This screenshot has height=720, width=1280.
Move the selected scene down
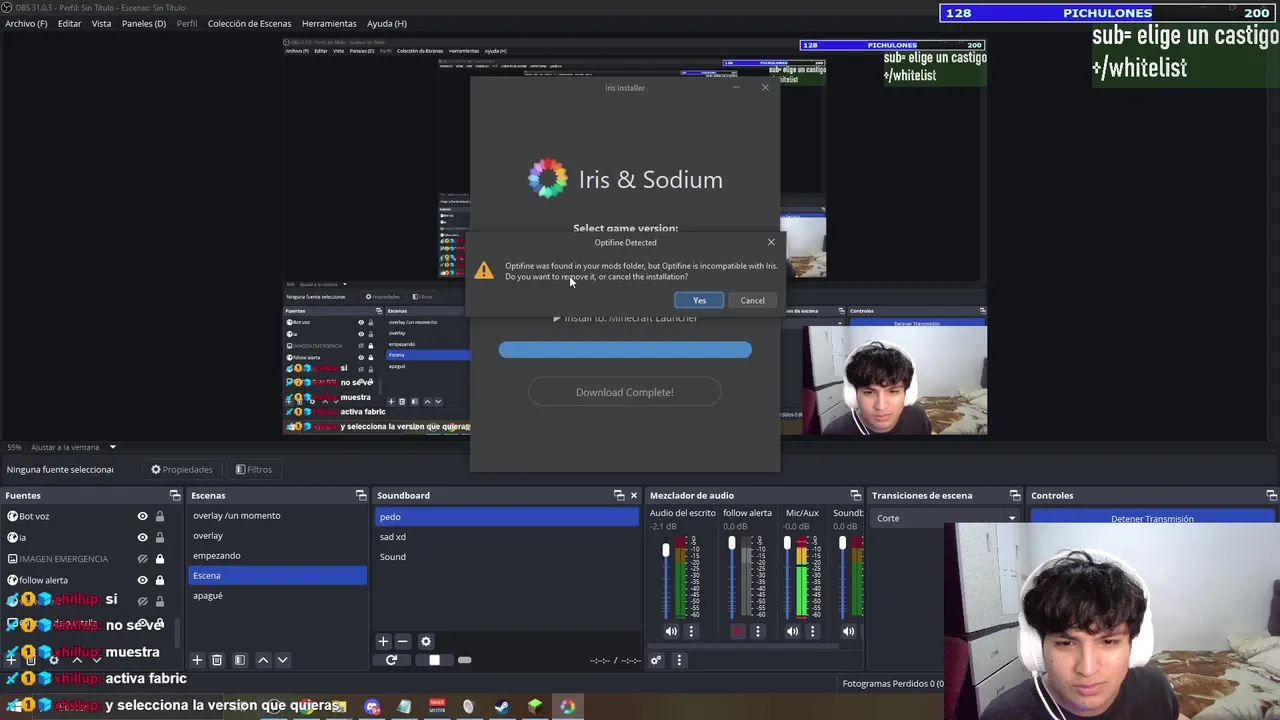[x=282, y=660]
